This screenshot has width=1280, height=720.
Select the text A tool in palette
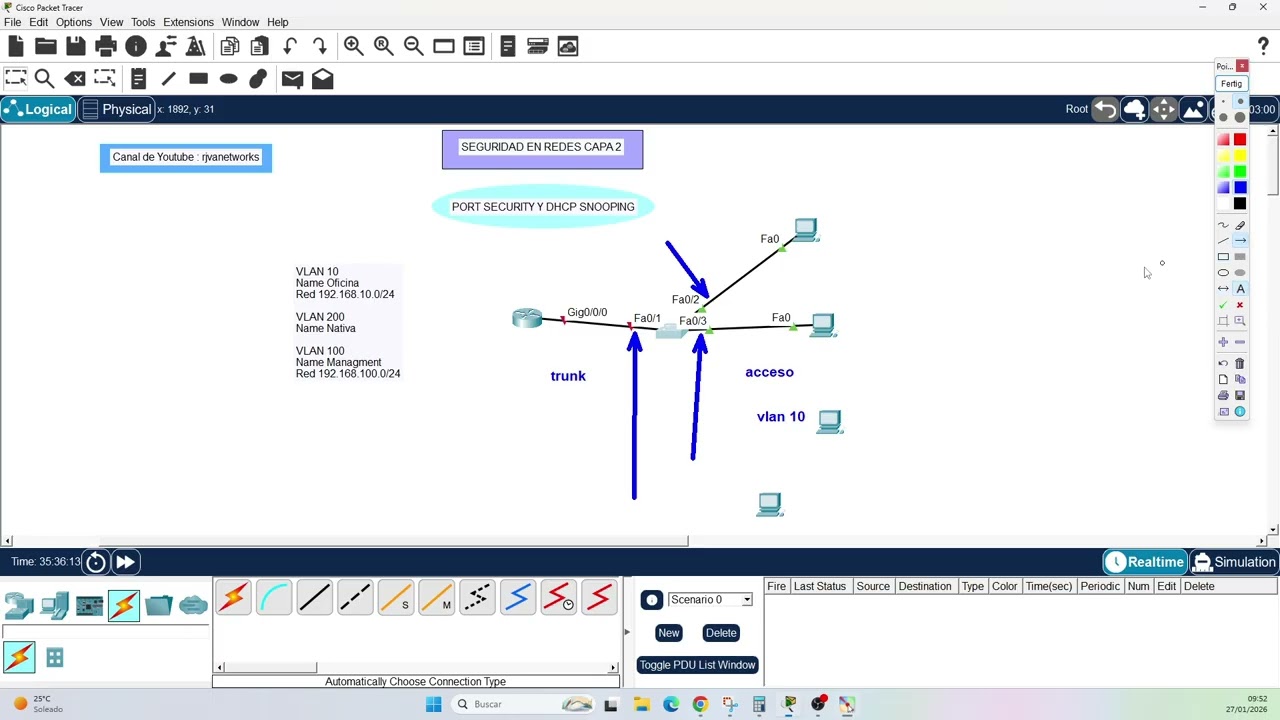(1240, 288)
